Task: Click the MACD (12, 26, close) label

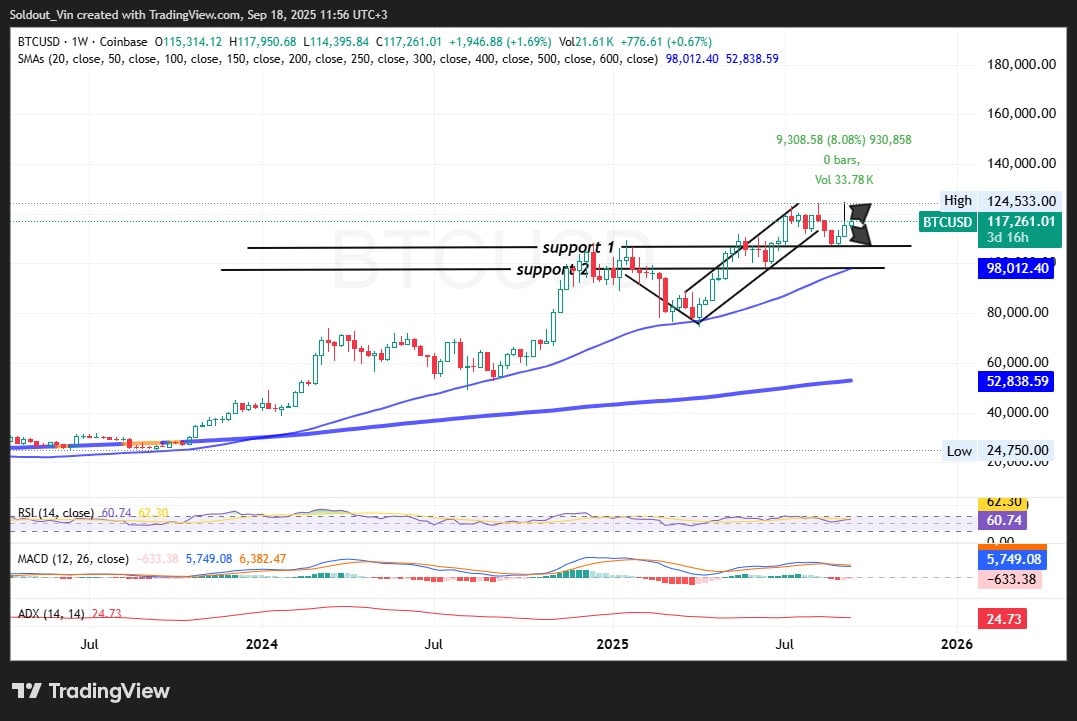Action: pyautogui.click(x=73, y=558)
